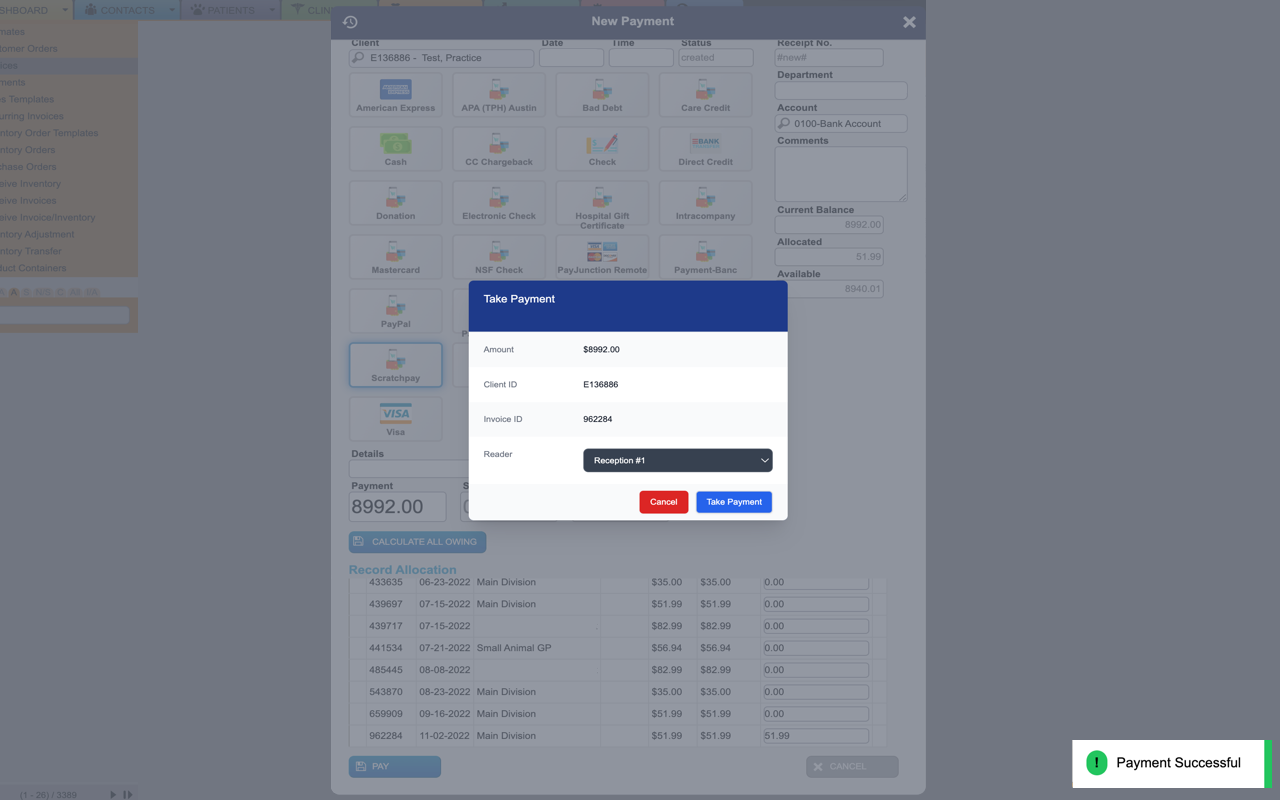Click the Payment Successful notification
The width and height of the screenshot is (1280, 800).
[1172, 763]
